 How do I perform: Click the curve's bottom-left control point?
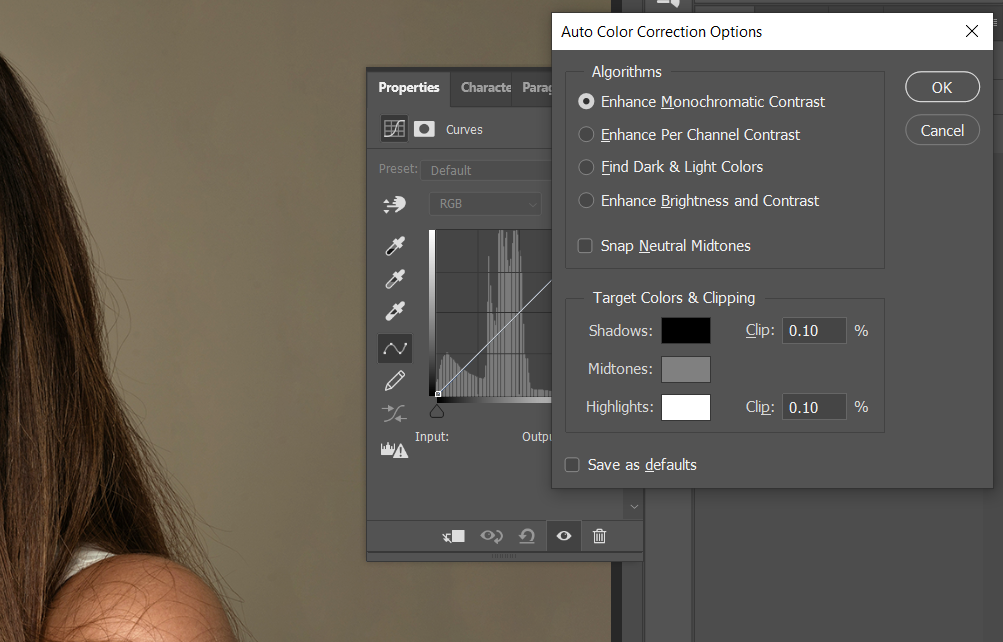pos(438,394)
